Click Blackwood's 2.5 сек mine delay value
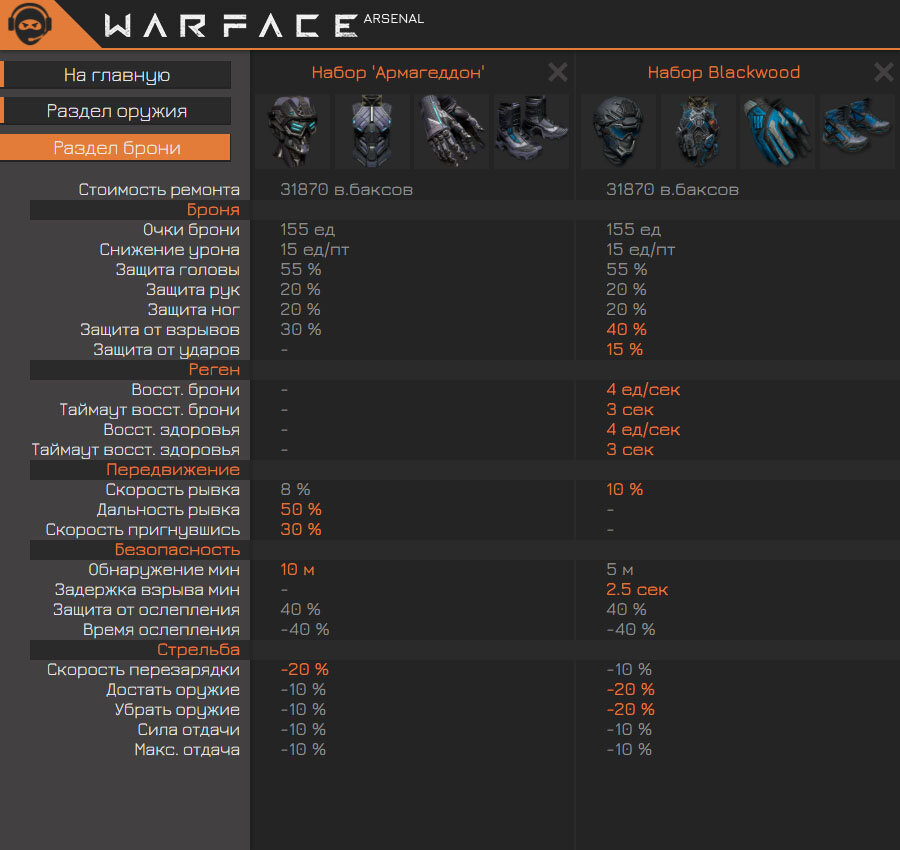 pos(637,589)
